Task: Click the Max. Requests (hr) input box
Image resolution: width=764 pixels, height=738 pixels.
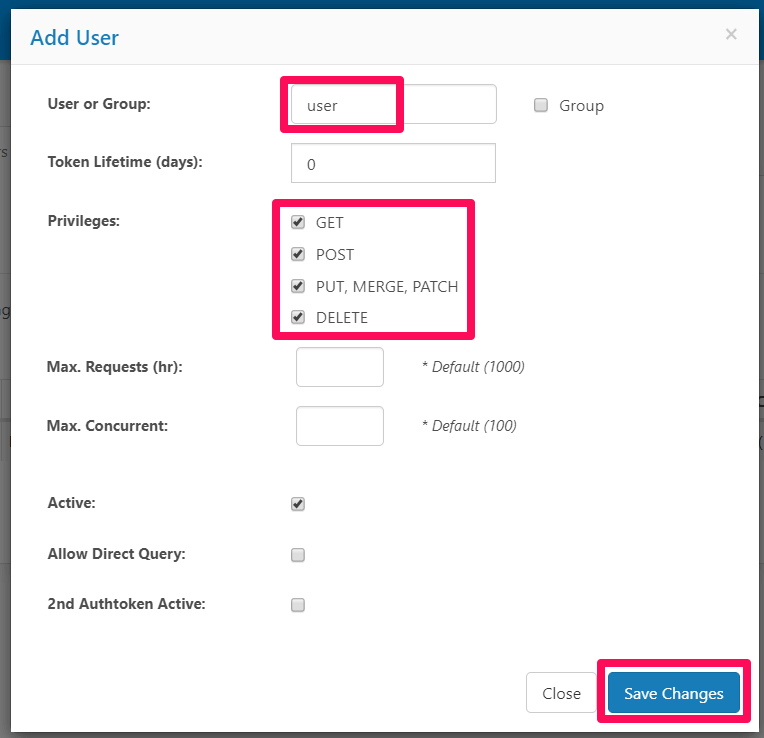Action: click(340, 367)
